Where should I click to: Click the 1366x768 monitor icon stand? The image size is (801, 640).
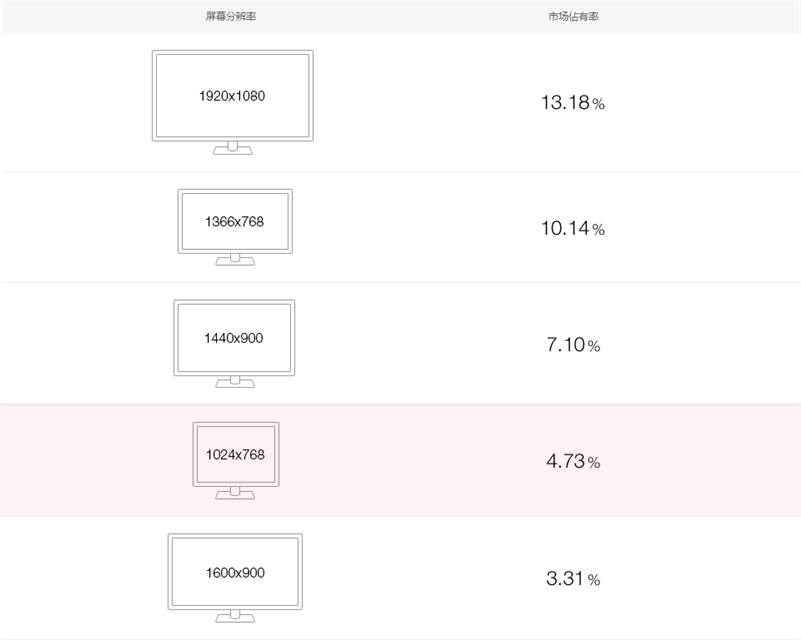click(x=235, y=260)
